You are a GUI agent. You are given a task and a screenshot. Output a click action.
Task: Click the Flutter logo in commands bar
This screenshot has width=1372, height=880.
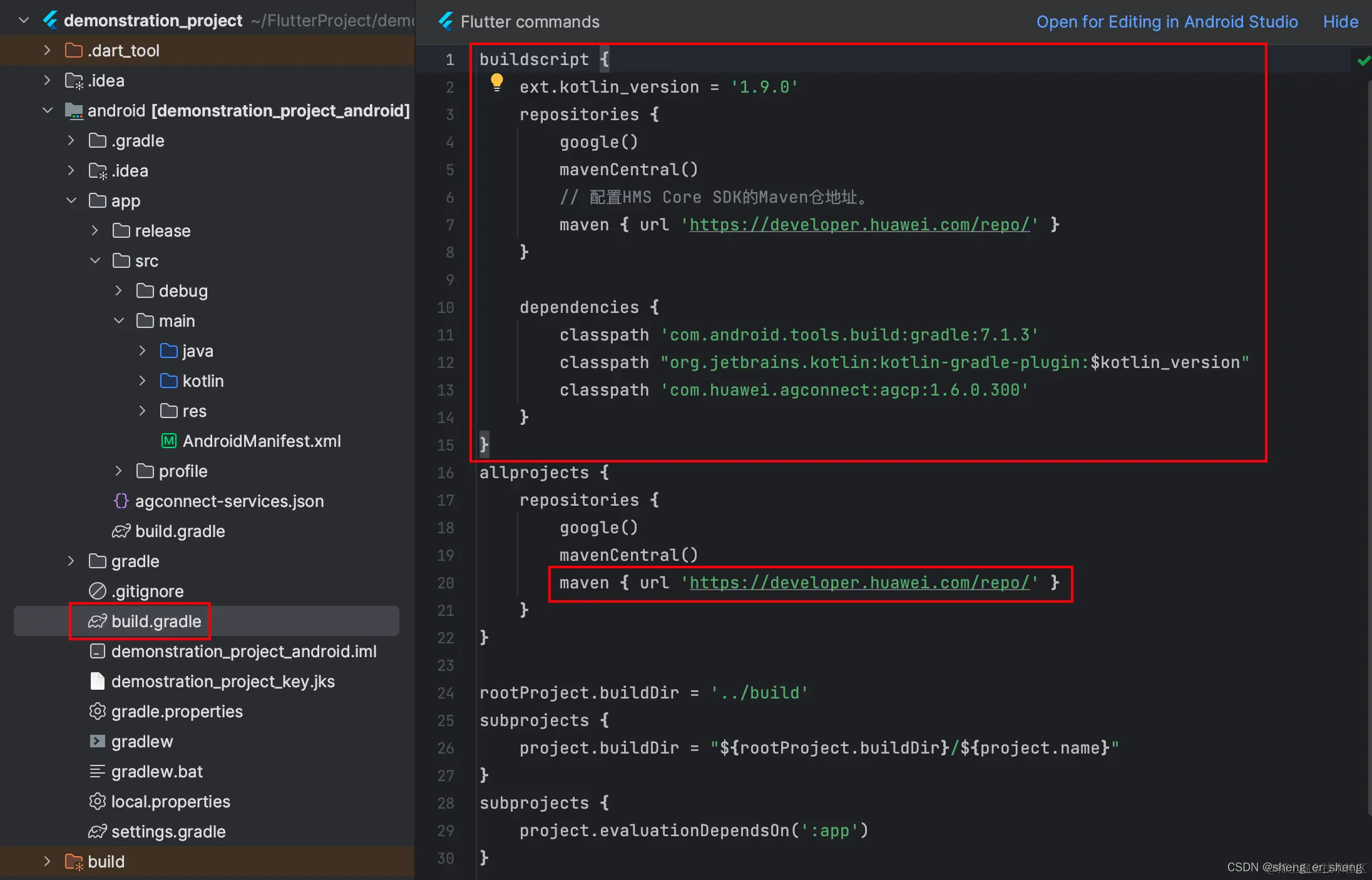tap(446, 21)
